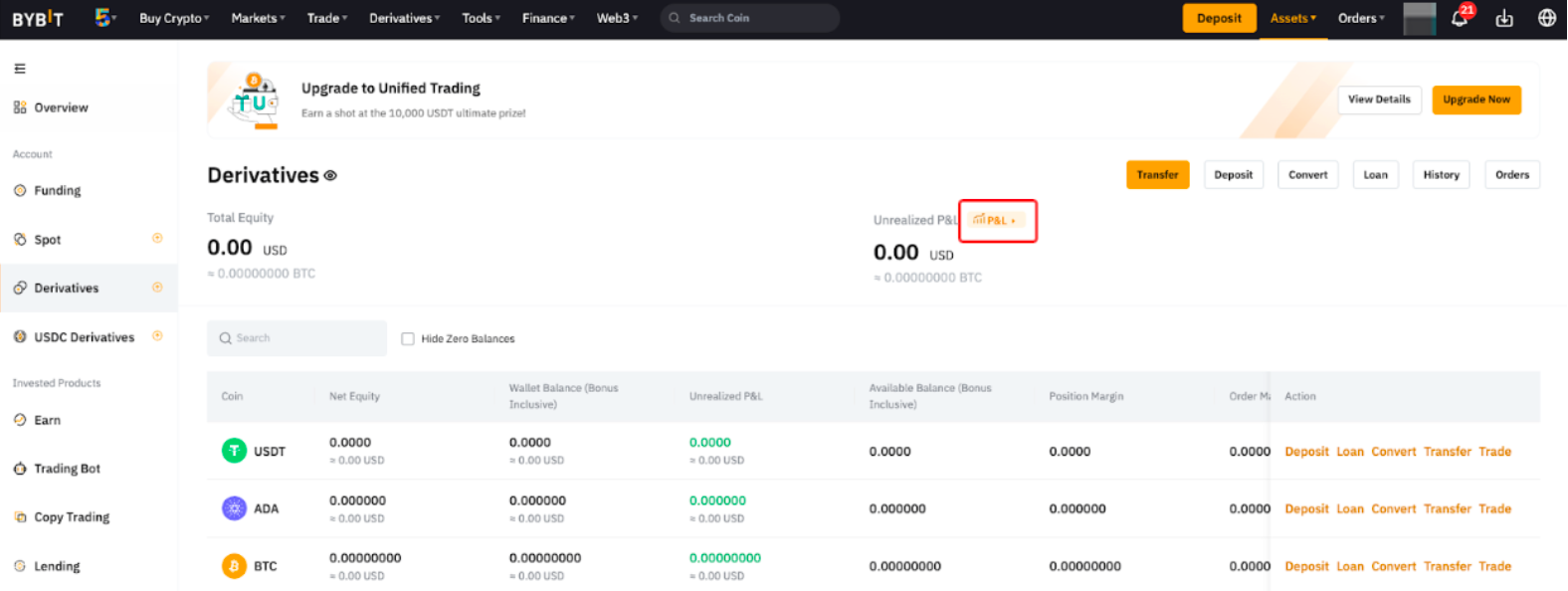Open the apps grid icon beside logo
Image resolution: width=1568 pixels, height=591 pixels.
point(104,18)
